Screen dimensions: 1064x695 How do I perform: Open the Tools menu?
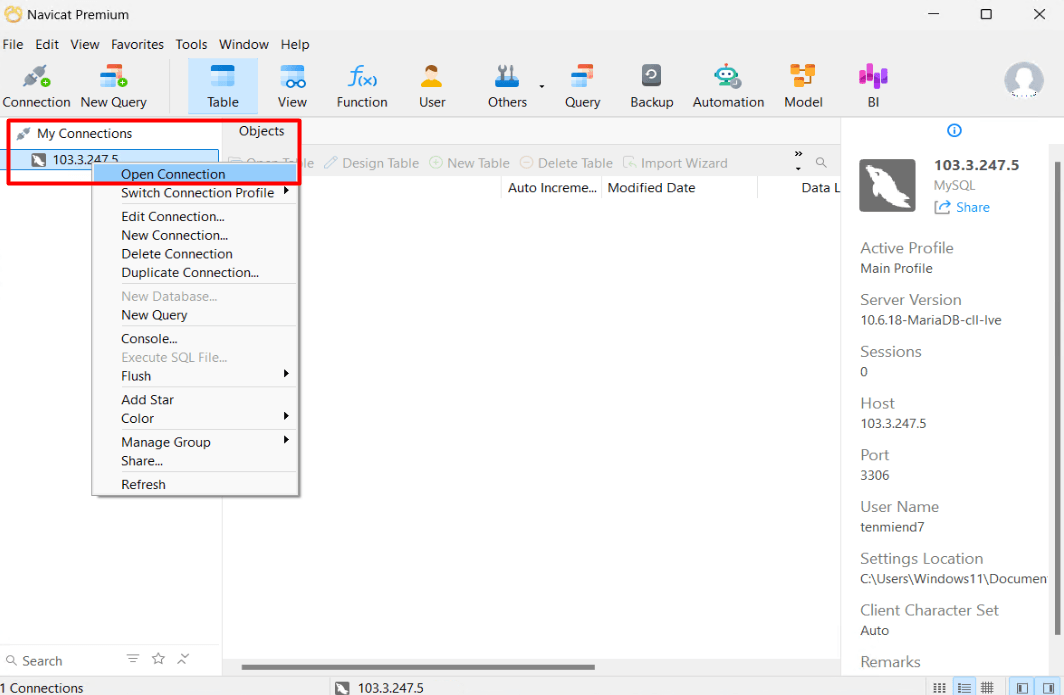pos(191,44)
